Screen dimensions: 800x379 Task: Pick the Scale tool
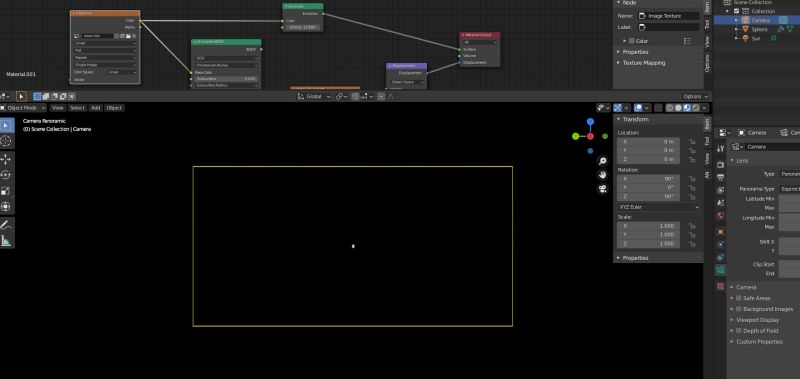pos(6,191)
